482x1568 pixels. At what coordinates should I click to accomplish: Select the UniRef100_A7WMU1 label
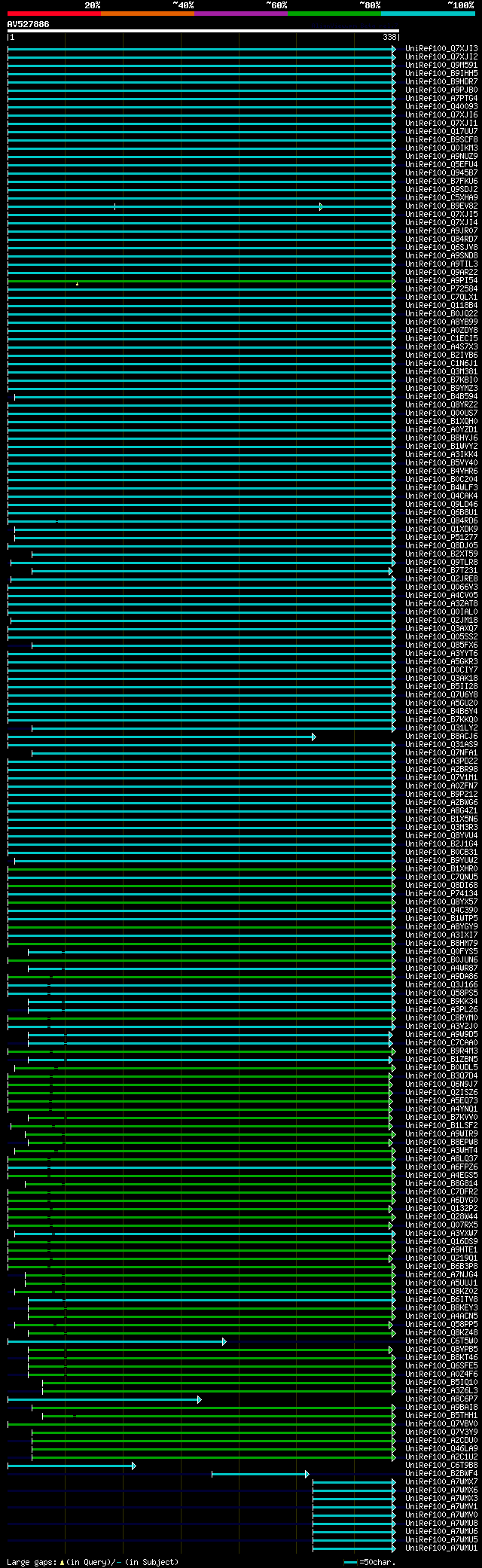(x=441, y=1548)
